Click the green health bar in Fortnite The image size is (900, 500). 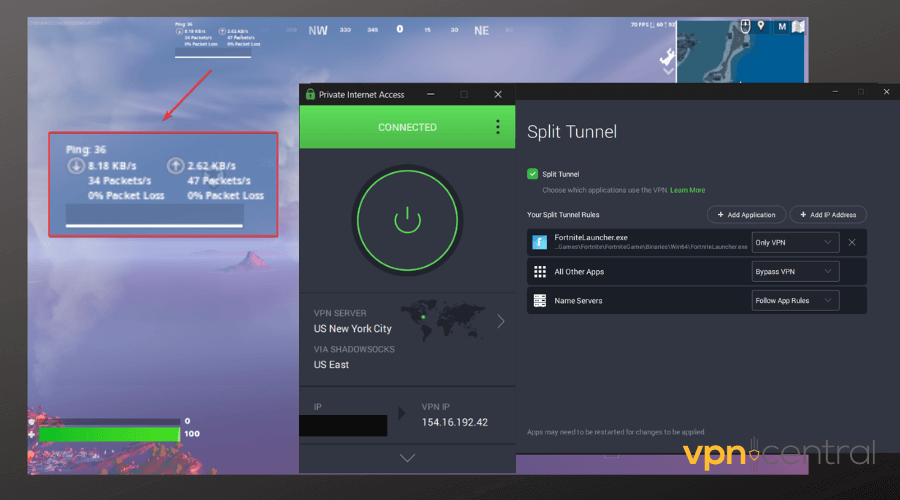tap(109, 434)
